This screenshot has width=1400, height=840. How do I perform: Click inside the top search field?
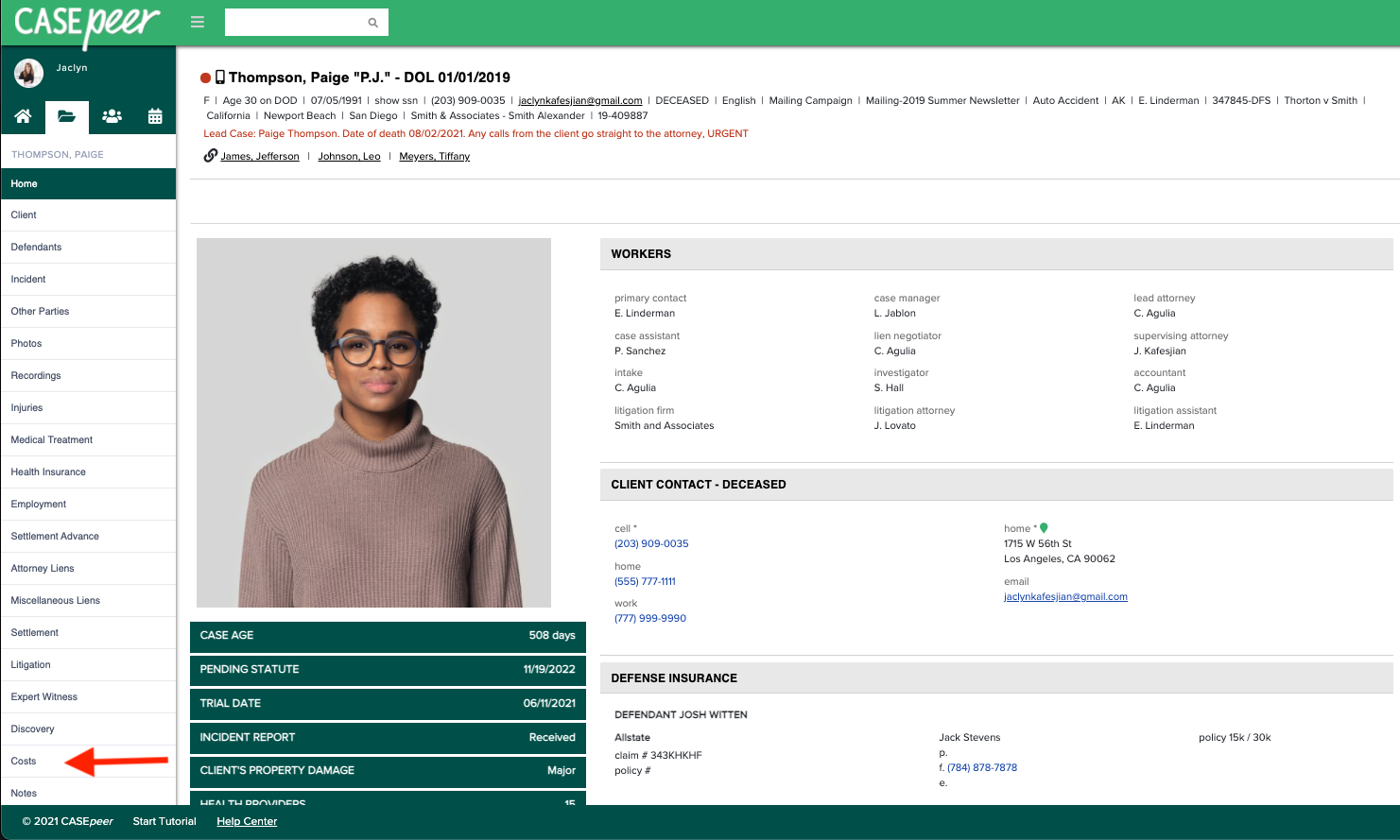pos(293,21)
